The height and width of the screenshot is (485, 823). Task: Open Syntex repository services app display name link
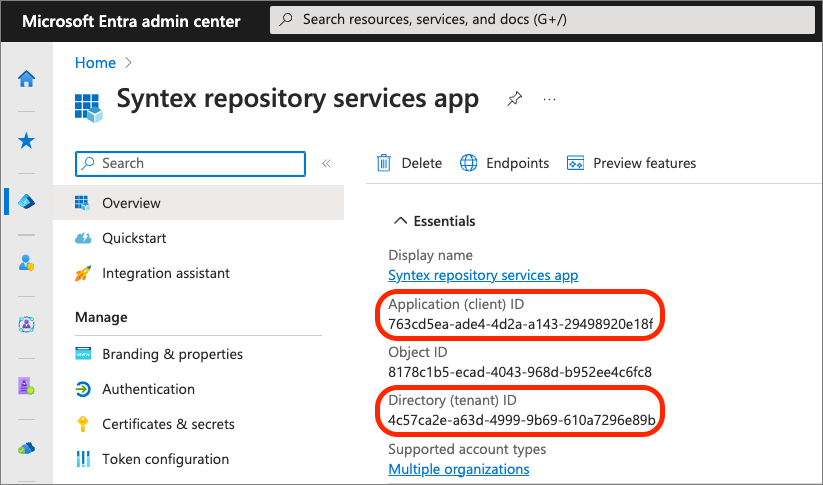click(483, 276)
